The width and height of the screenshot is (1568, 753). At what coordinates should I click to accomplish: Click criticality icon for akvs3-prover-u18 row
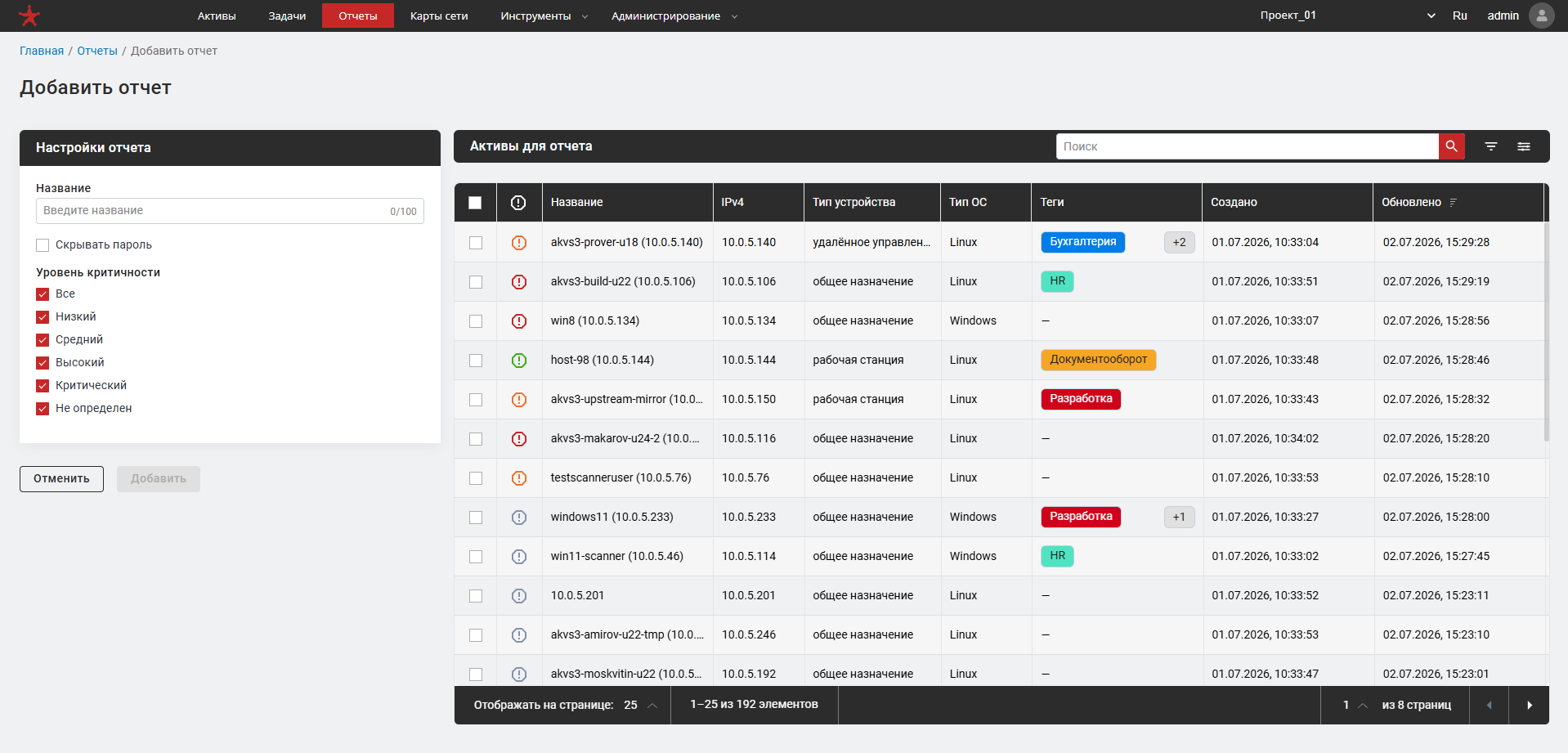pos(519,243)
